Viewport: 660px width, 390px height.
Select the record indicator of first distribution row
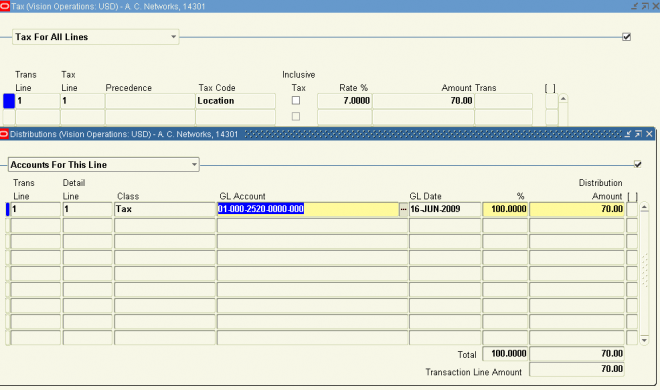click(8, 209)
